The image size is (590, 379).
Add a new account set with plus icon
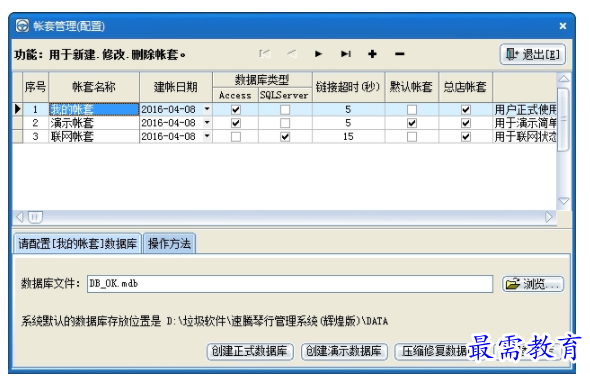click(x=373, y=54)
